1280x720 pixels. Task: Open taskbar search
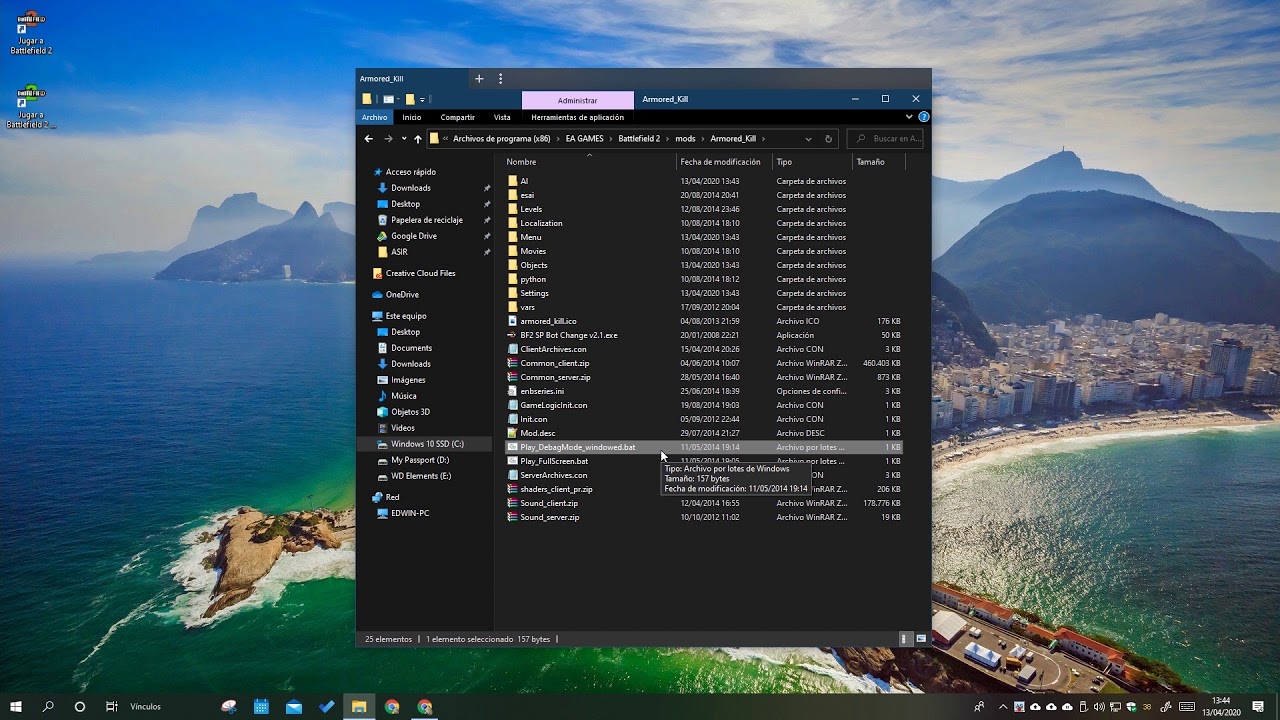(48, 706)
